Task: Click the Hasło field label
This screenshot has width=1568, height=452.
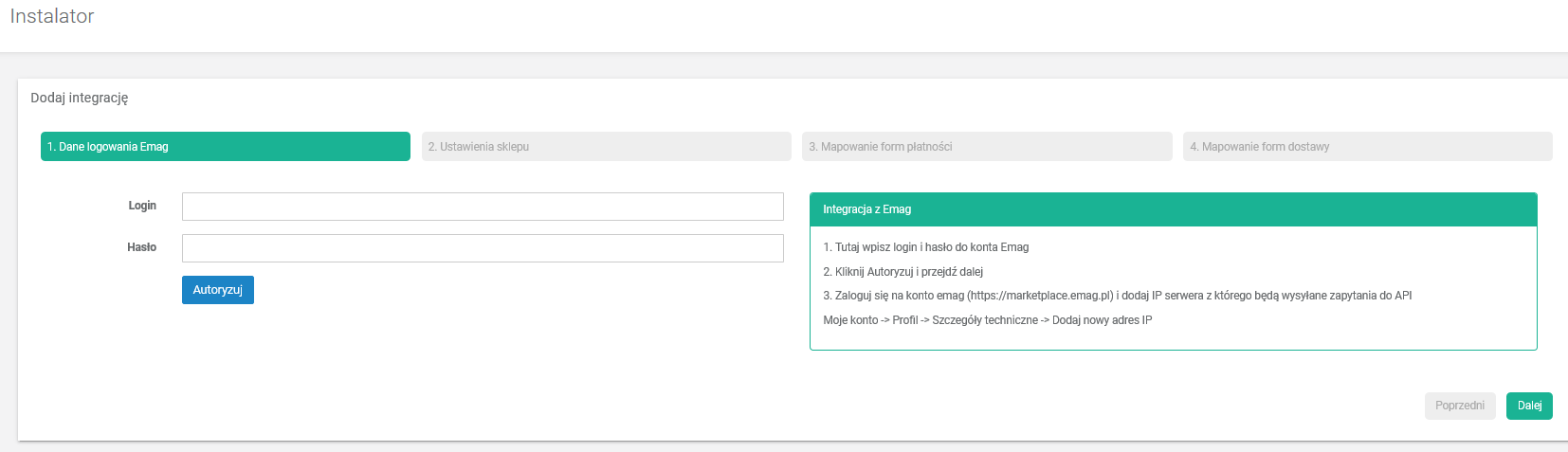Action: click(141, 247)
